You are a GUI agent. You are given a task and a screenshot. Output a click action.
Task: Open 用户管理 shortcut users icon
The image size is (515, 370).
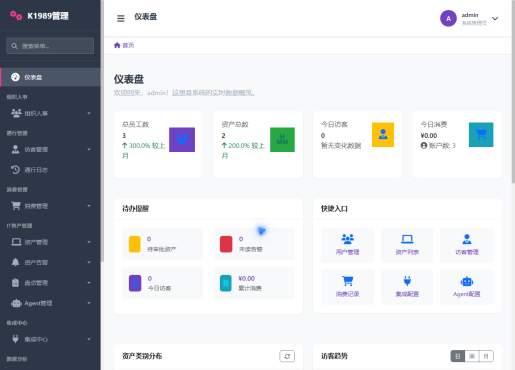tap(348, 239)
